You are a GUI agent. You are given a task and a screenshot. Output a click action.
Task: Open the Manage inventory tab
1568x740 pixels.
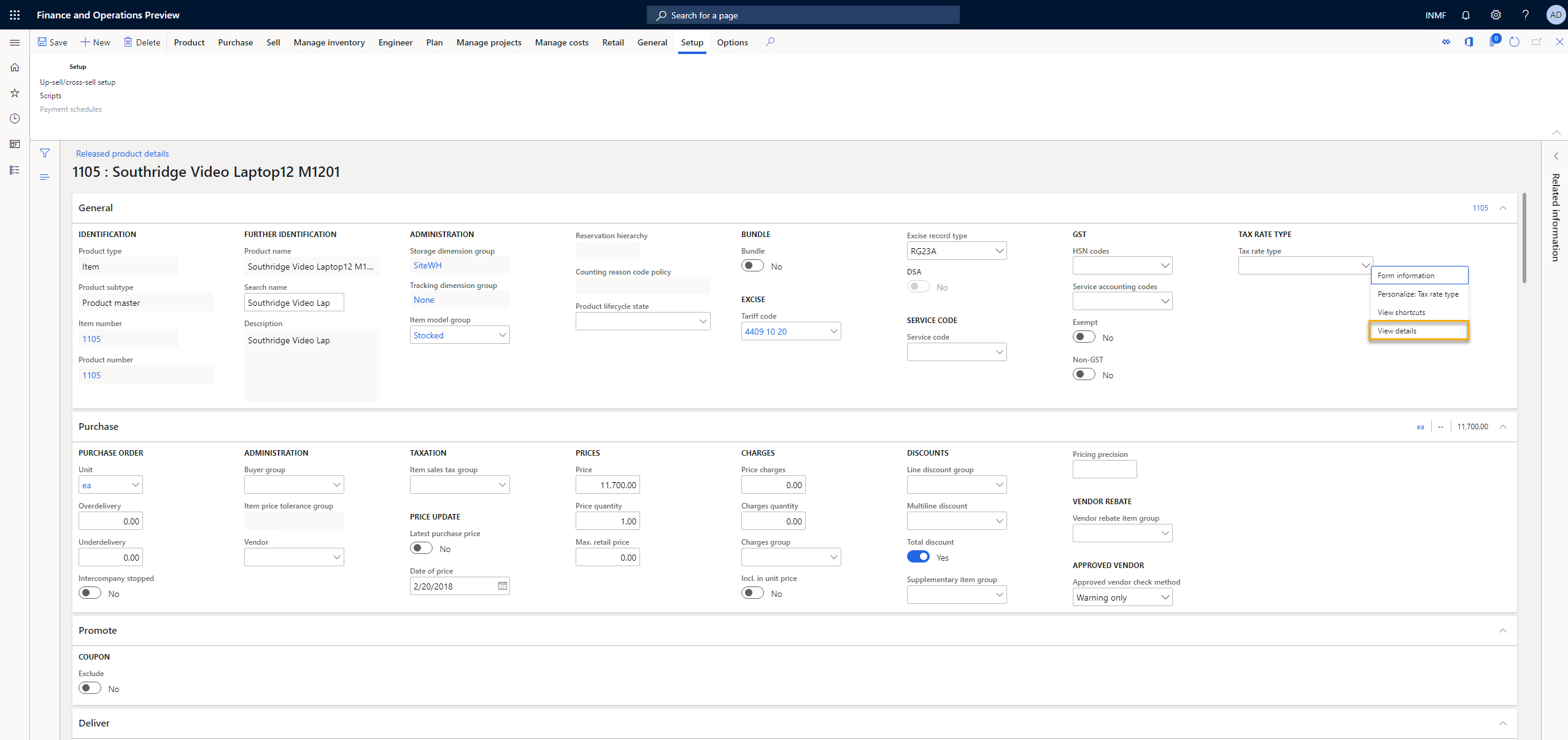[329, 42]
